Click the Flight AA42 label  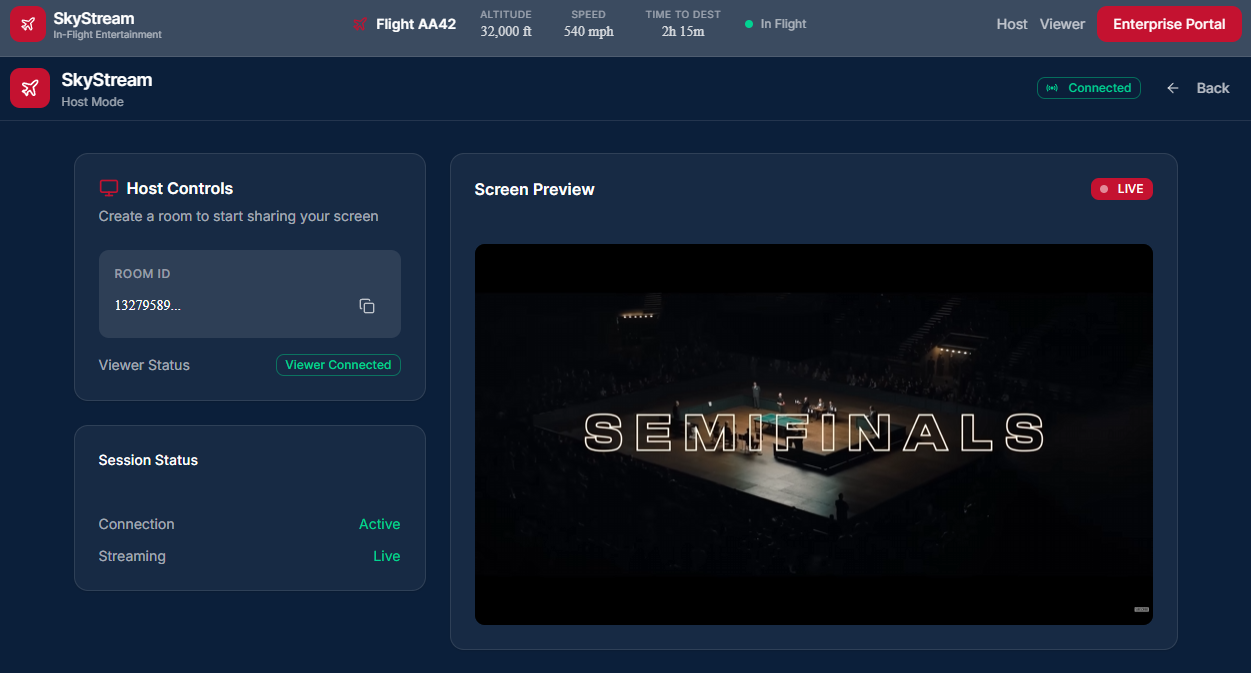point(416,24)
